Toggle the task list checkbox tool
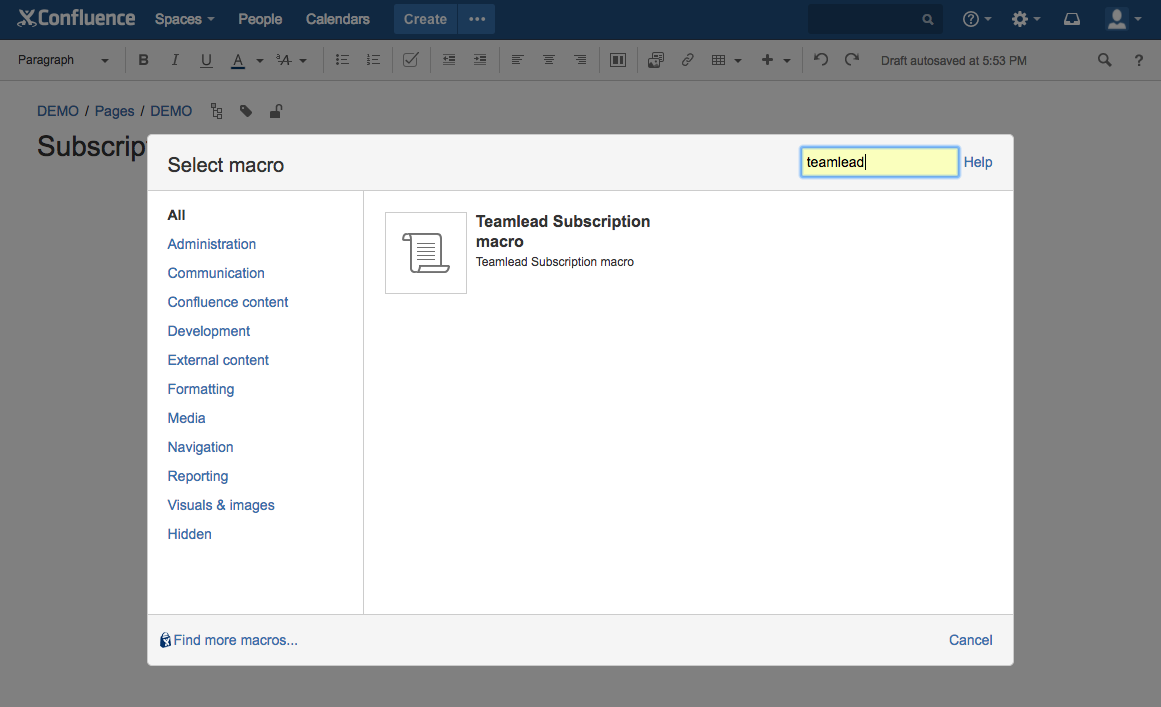The image size is (1161, 707). (410, 60)
